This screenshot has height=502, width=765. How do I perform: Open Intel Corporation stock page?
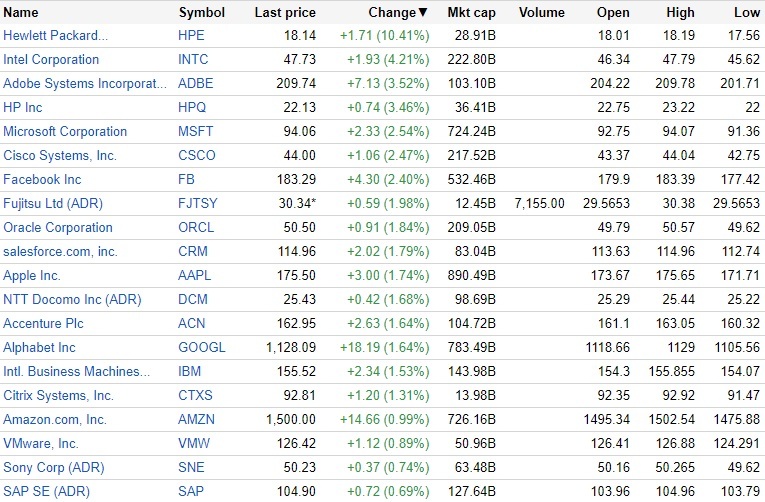coord(51,60)
